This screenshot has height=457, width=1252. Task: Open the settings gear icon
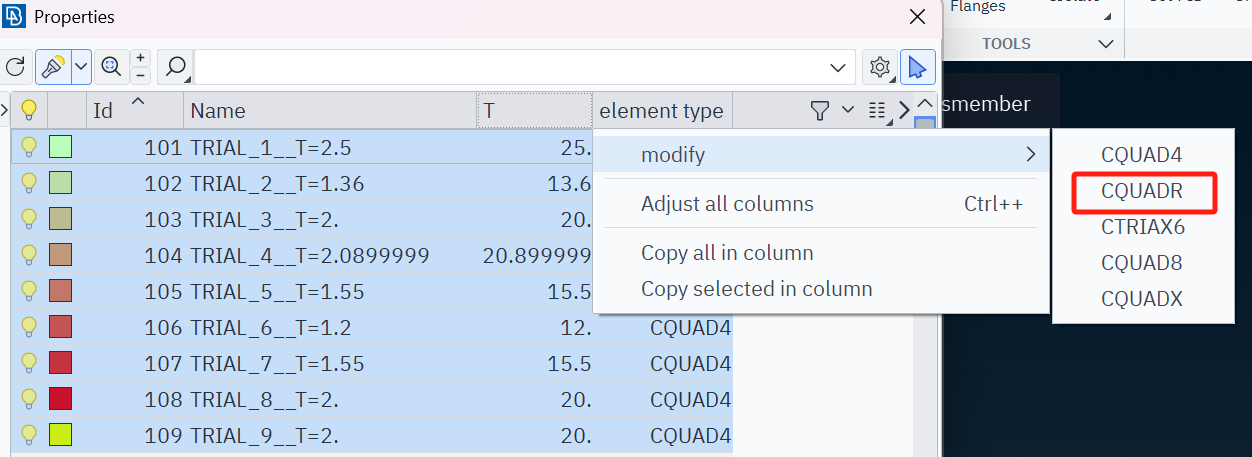point(880,67)
